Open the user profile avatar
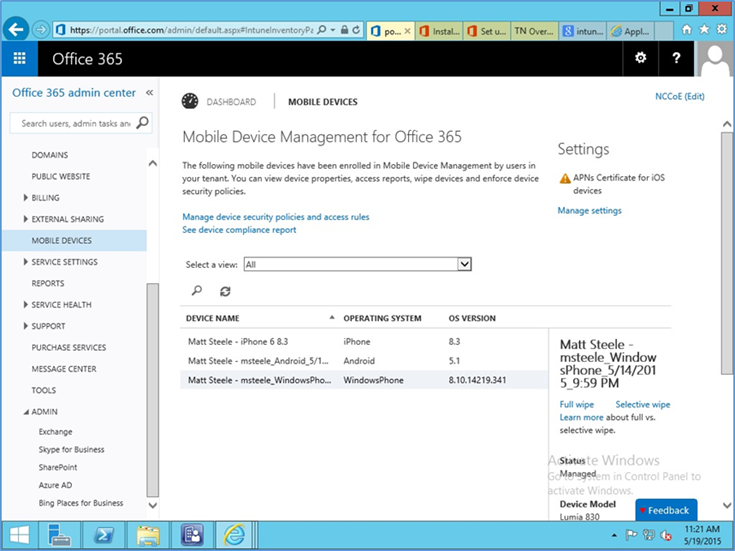This screenshot has width=735, height=551. pos(716,60)
